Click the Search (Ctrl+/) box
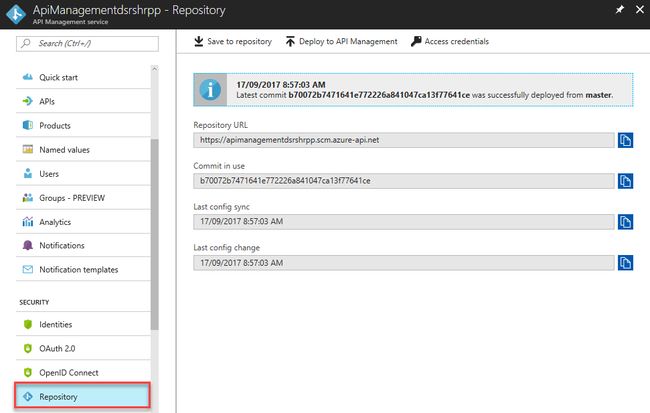650x413 pixels. (87, 44)
